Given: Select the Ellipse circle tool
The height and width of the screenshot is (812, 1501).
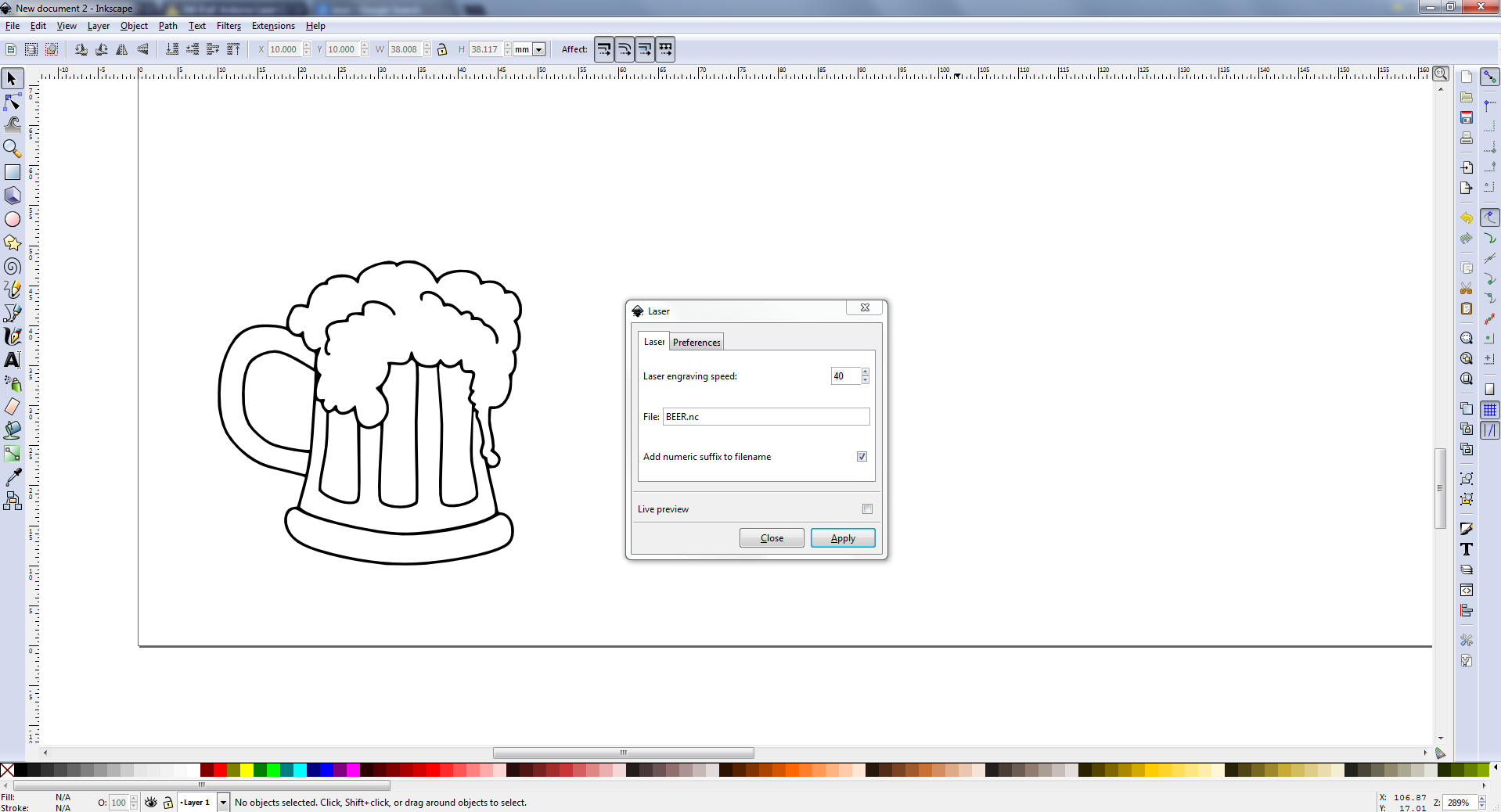Looking at the screenshot, I should (13, 219).
